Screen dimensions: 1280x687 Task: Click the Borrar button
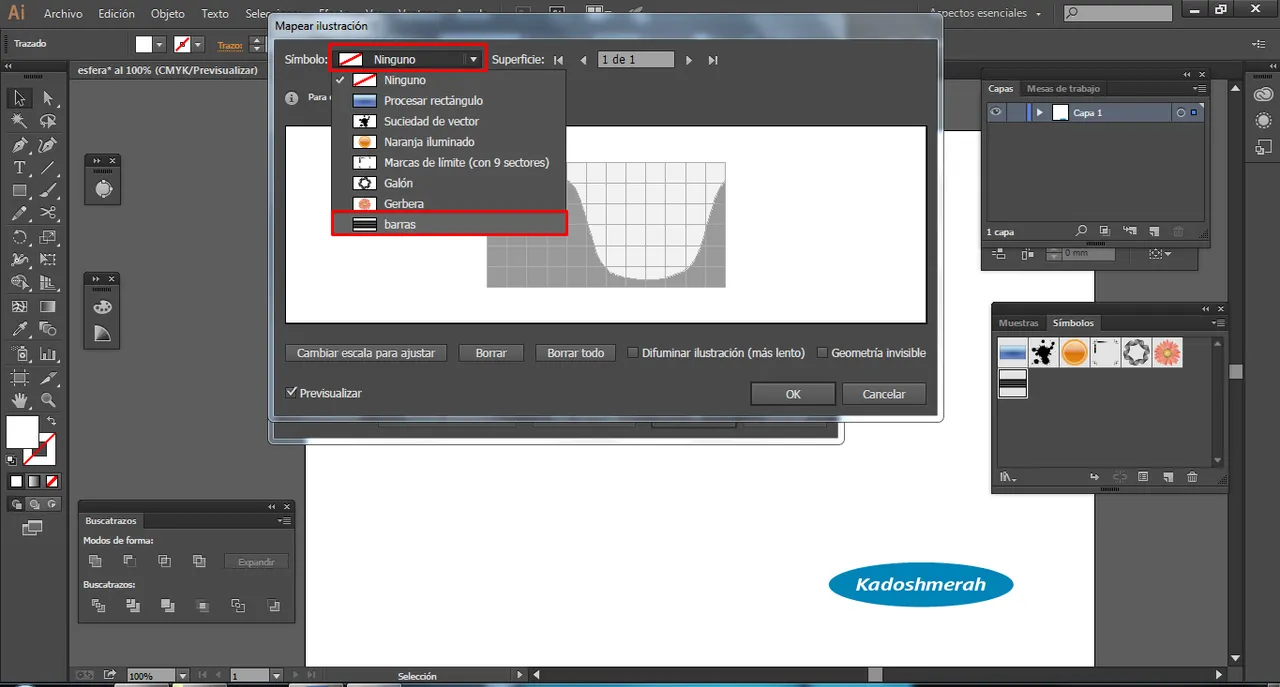491,353
